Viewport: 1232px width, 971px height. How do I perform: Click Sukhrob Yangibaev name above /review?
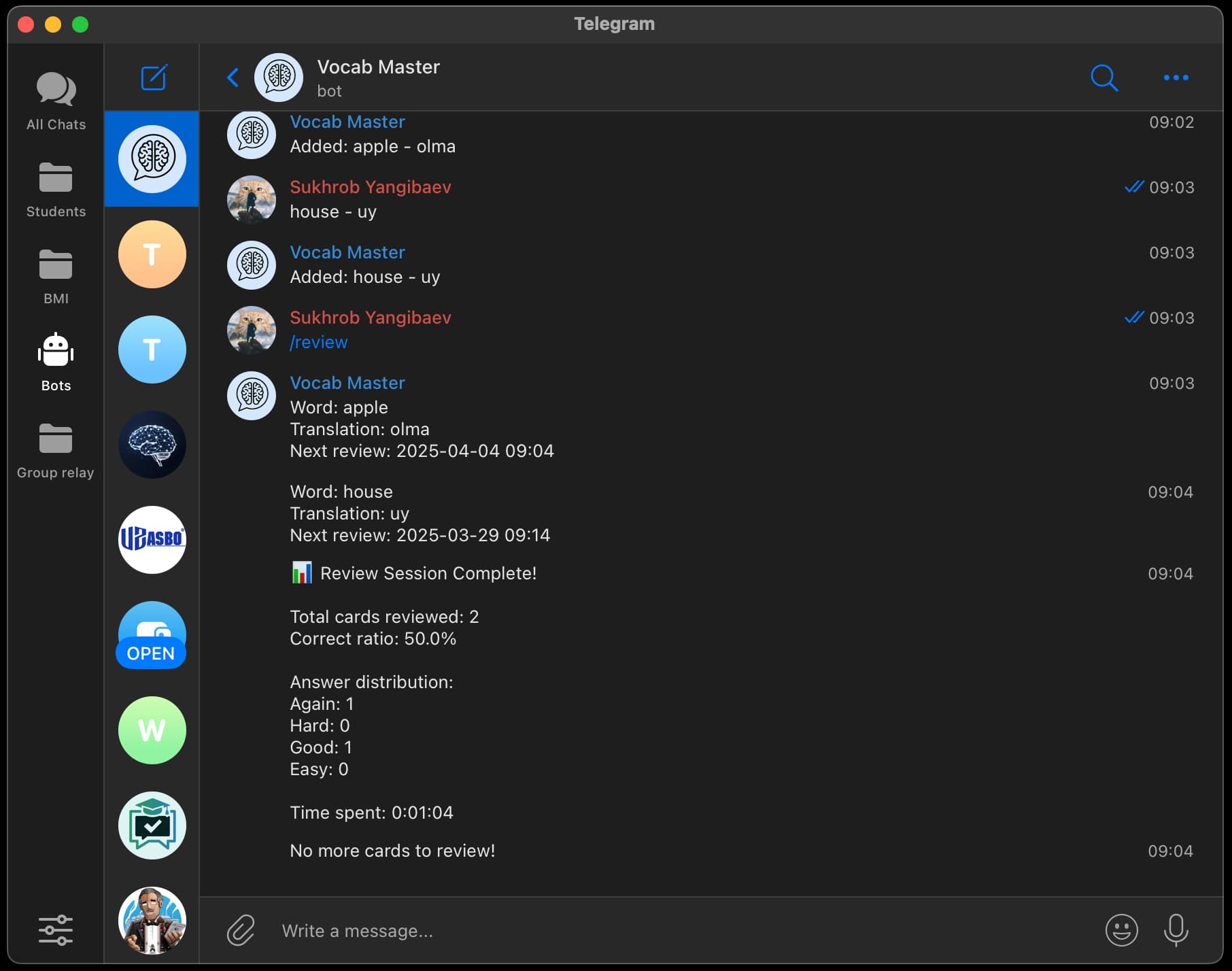point(371,318)
